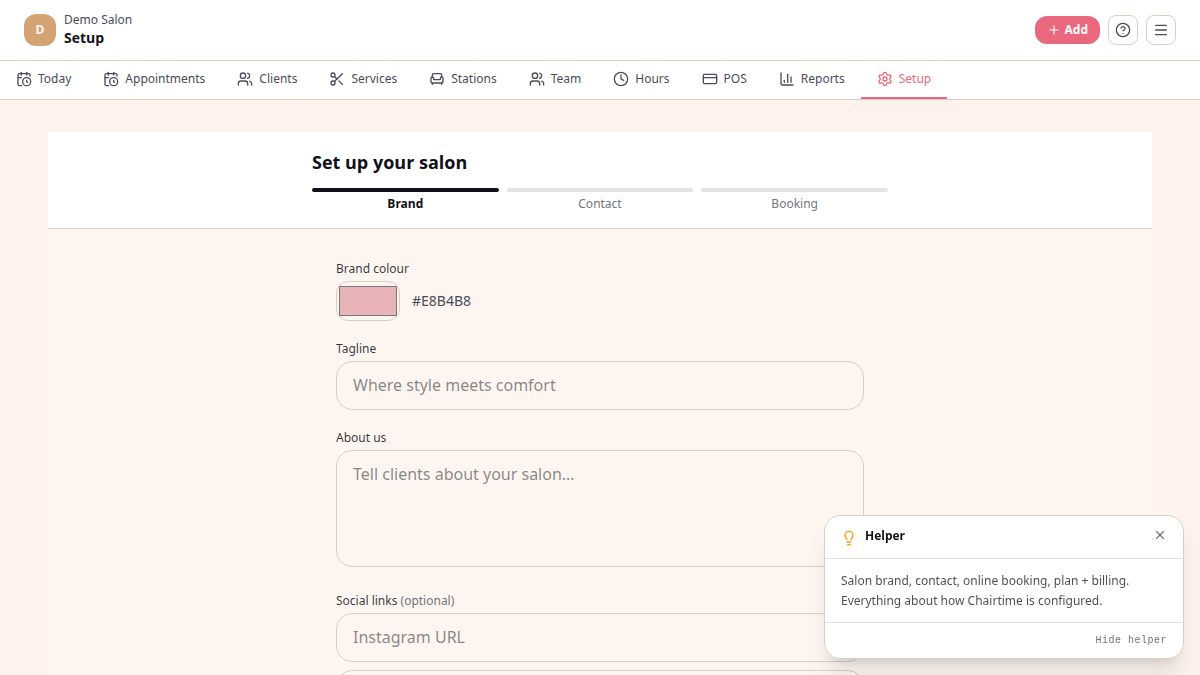Screen dimensions: 1200x675
Task: Go to the Clients tab
Action: 268,79
